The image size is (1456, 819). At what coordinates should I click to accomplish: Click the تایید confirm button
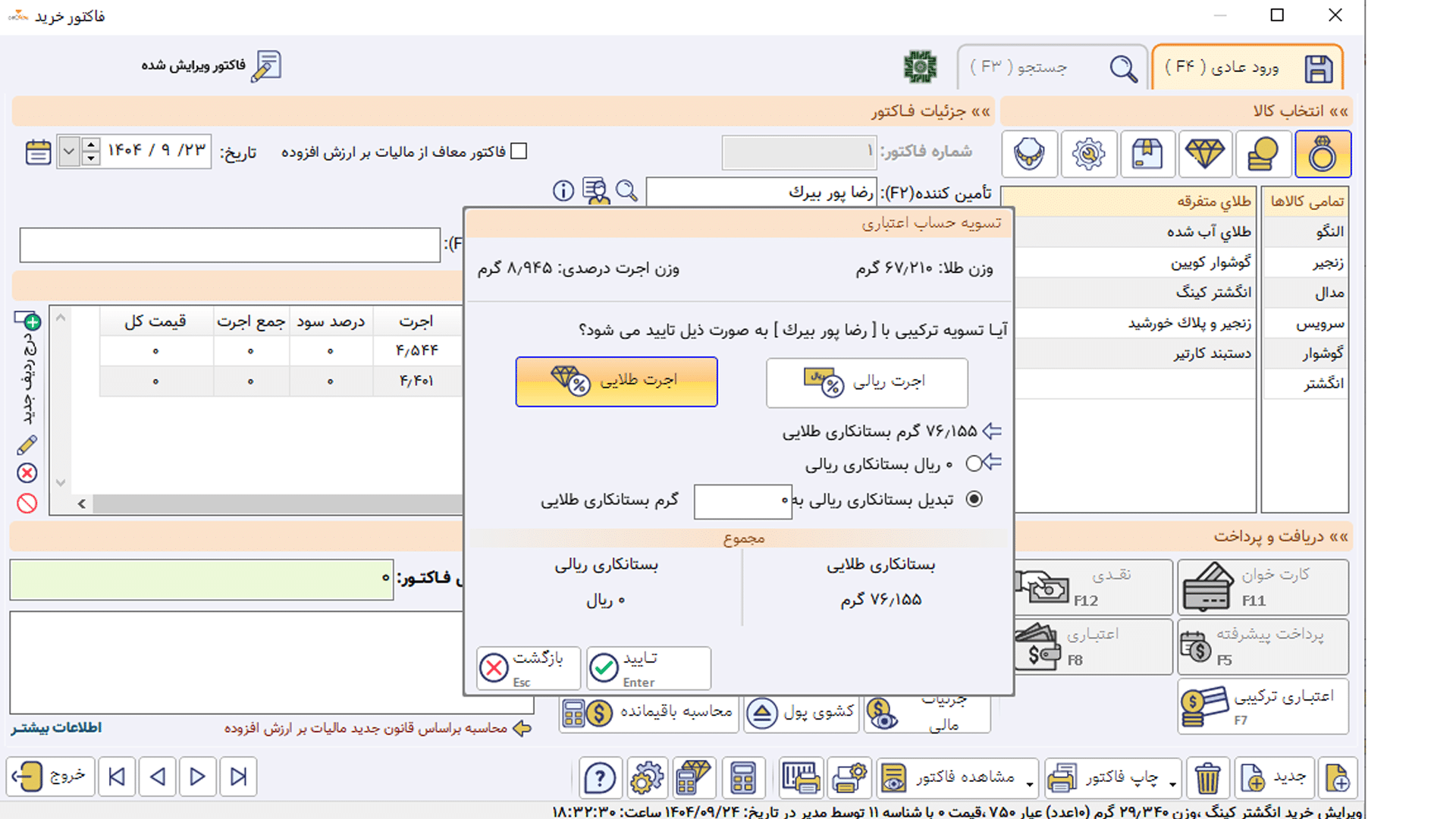pos(648,668)
